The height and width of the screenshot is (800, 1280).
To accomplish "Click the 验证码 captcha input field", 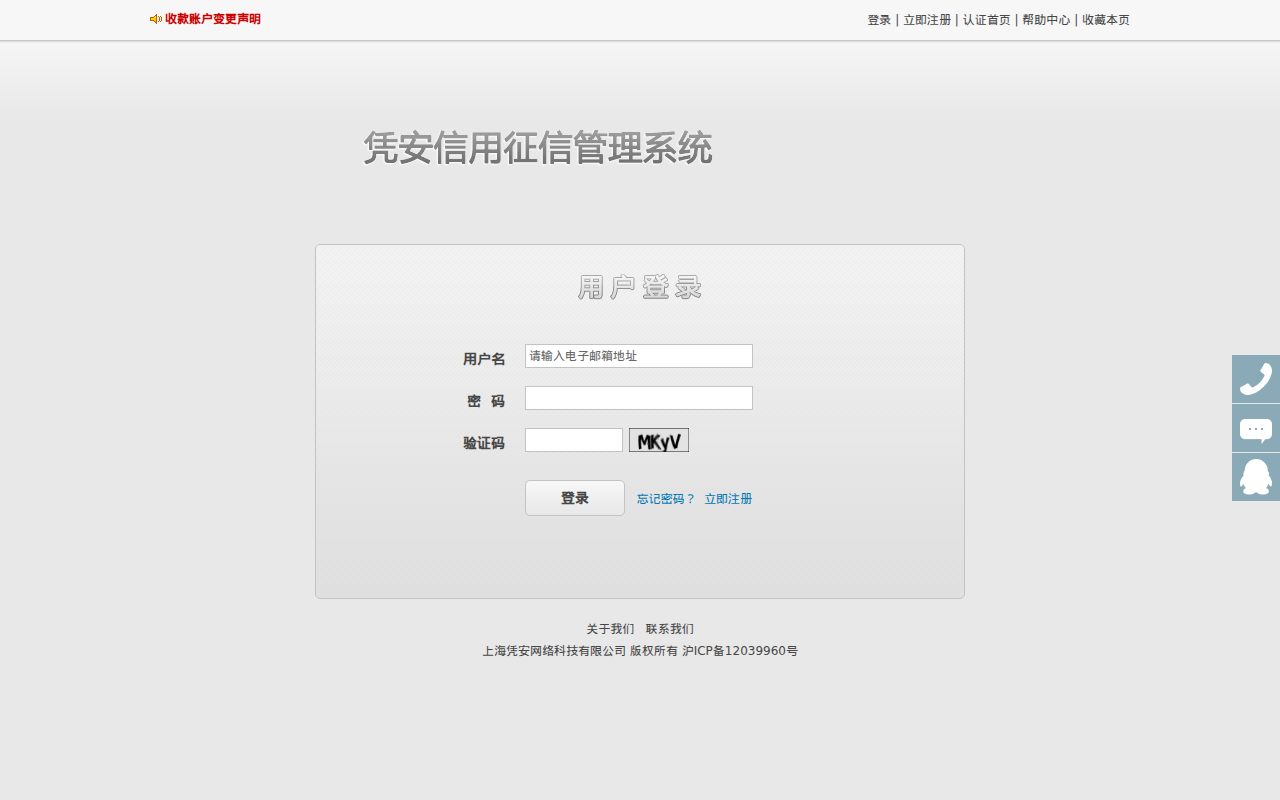I will pyautogui.click(x=573, y=439).
